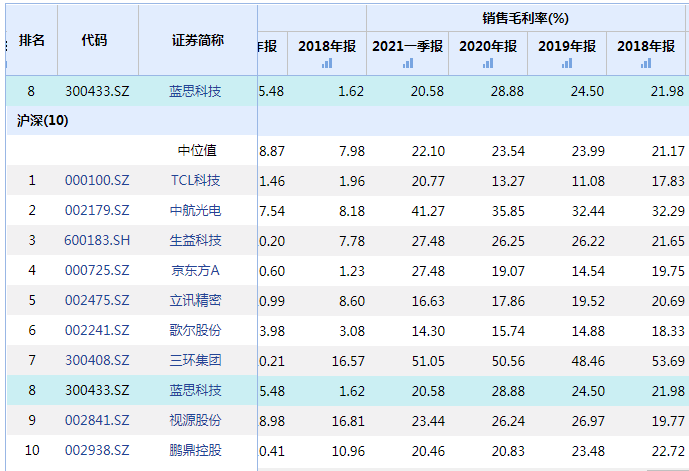Open stock code 002841.SZ
The height and width of the screenshot is (471, 689).
(x=97, y=420)
